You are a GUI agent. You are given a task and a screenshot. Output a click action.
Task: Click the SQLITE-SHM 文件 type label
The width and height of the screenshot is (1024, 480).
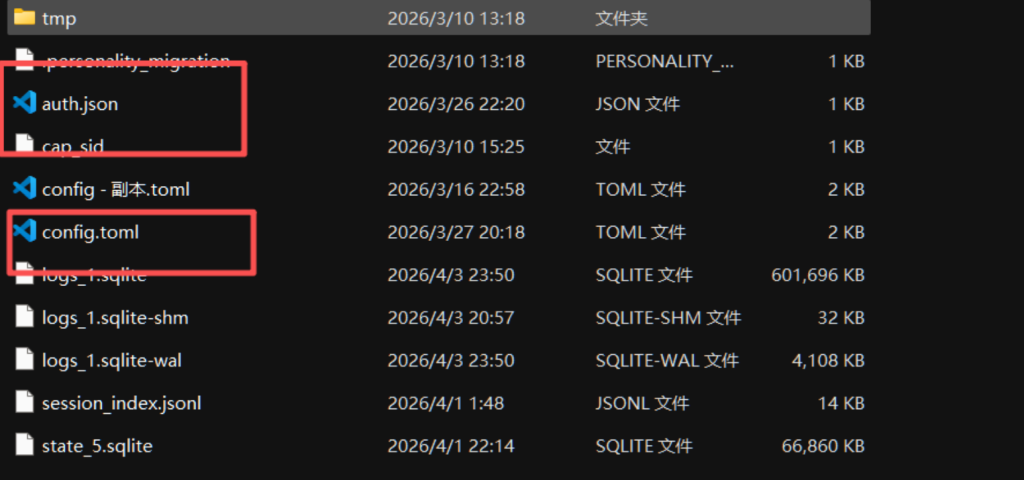point(668,318)
